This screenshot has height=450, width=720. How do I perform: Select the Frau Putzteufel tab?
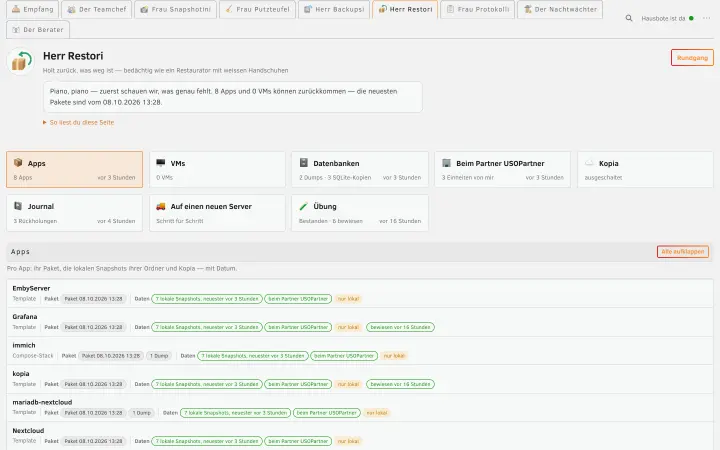257,9
